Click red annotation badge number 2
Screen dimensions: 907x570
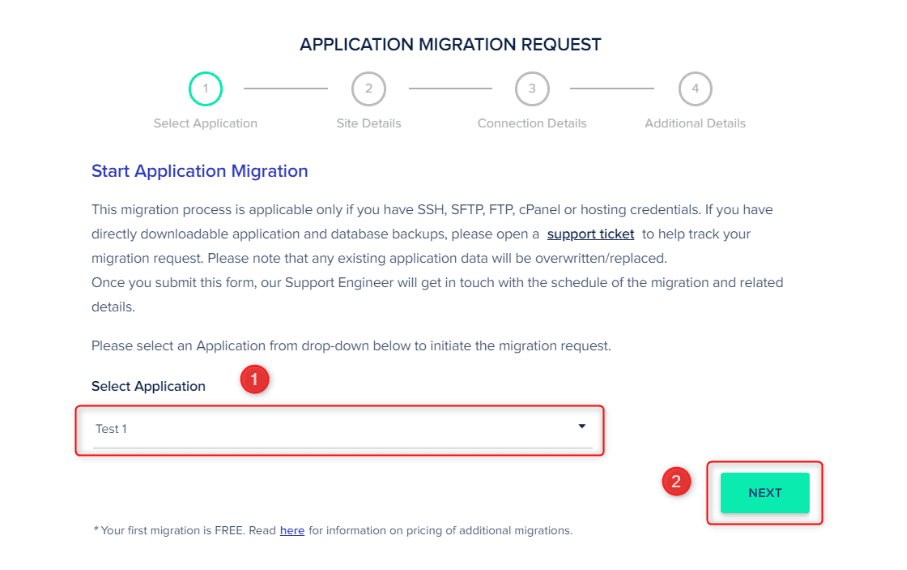click(x=676, y=481)
